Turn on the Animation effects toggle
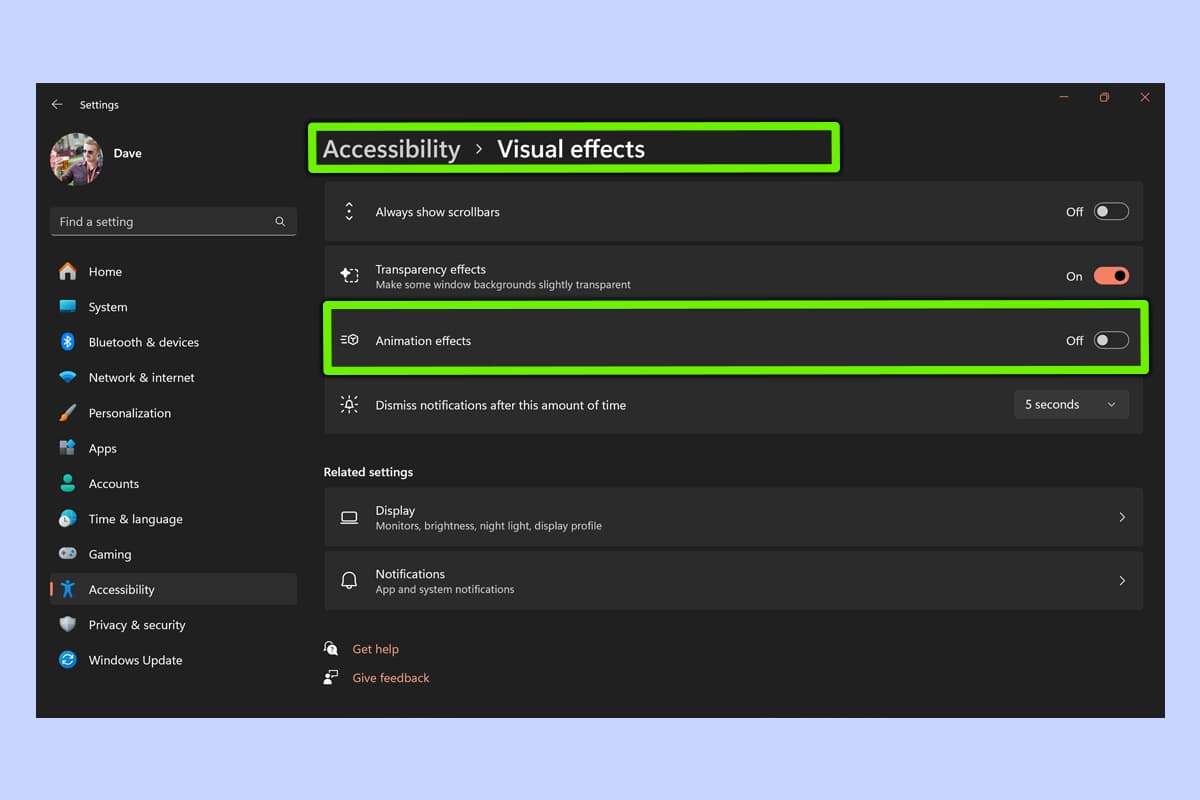This screenshot has width=1200, height=800. pyautogui.click(x=1110, y=341)
